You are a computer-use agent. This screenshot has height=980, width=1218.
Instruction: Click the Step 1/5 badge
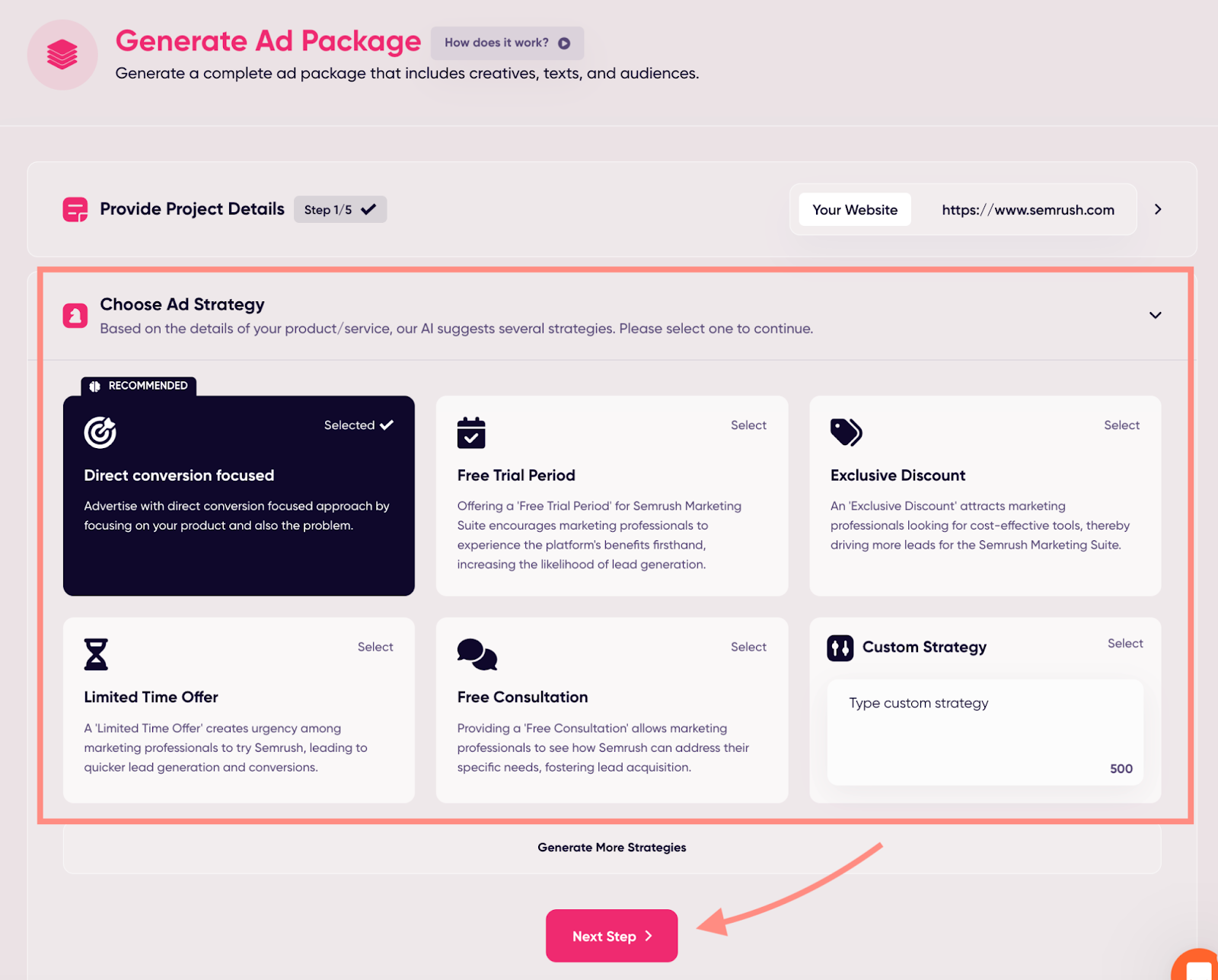[x=340, y=210]
